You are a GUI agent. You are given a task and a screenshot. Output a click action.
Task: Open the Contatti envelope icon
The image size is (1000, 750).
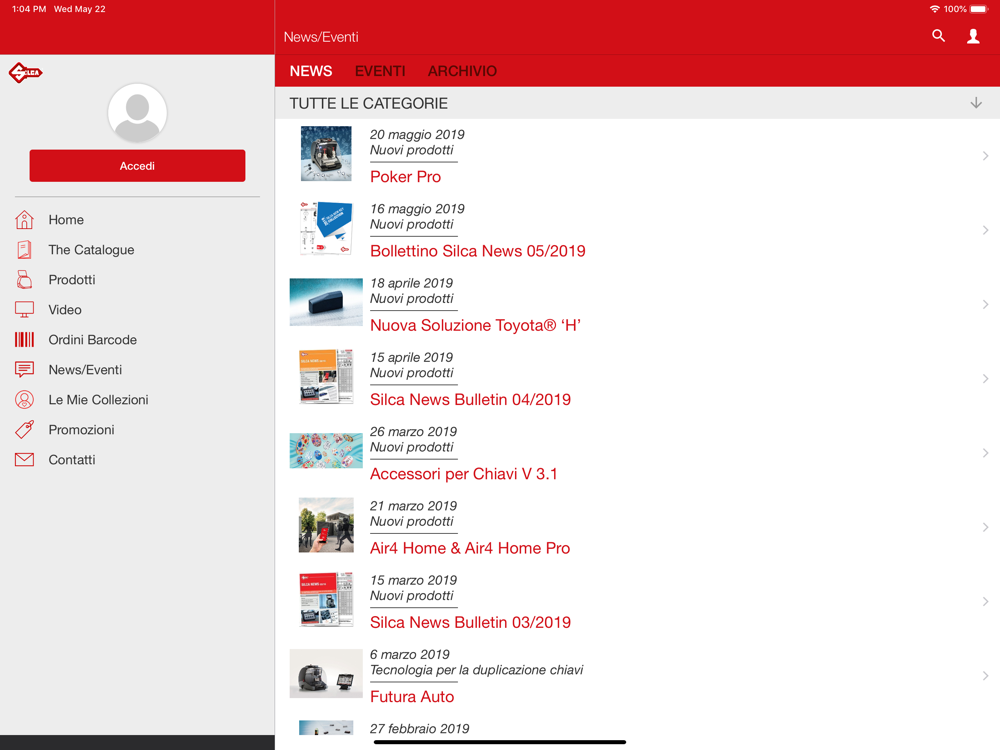click(25, 460)
